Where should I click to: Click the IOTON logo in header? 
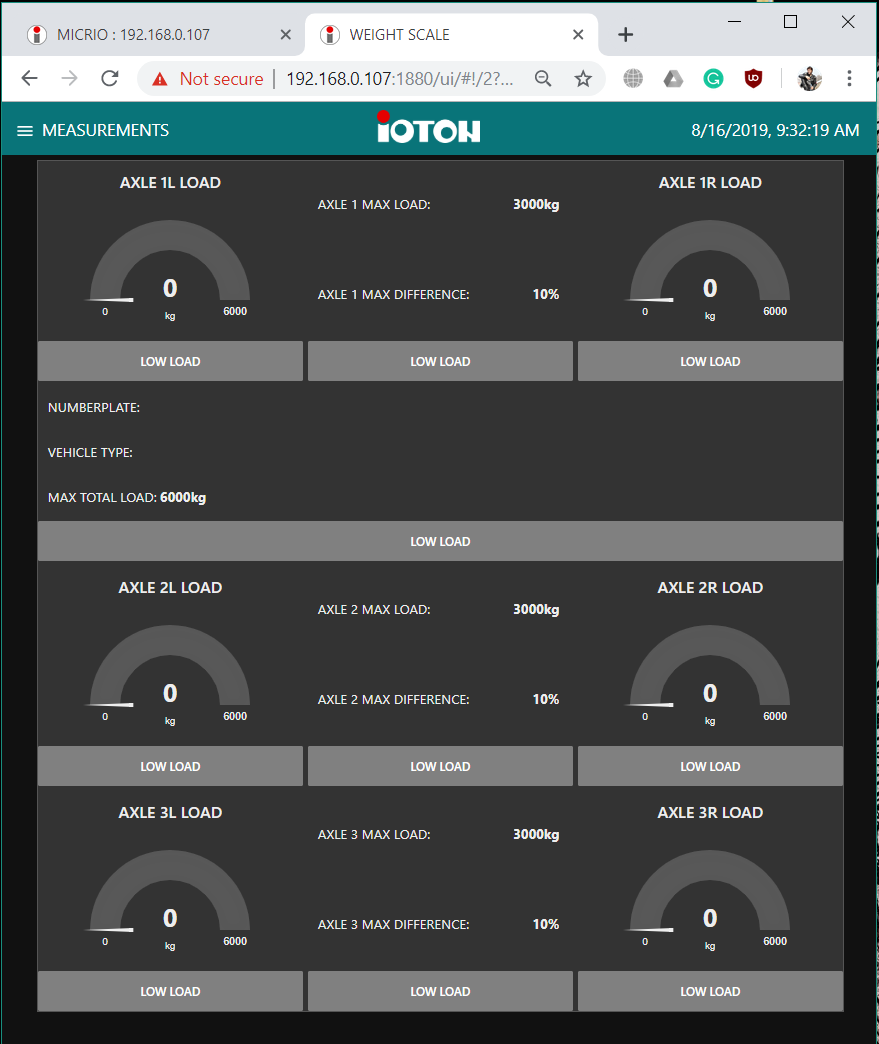[428, 127]
